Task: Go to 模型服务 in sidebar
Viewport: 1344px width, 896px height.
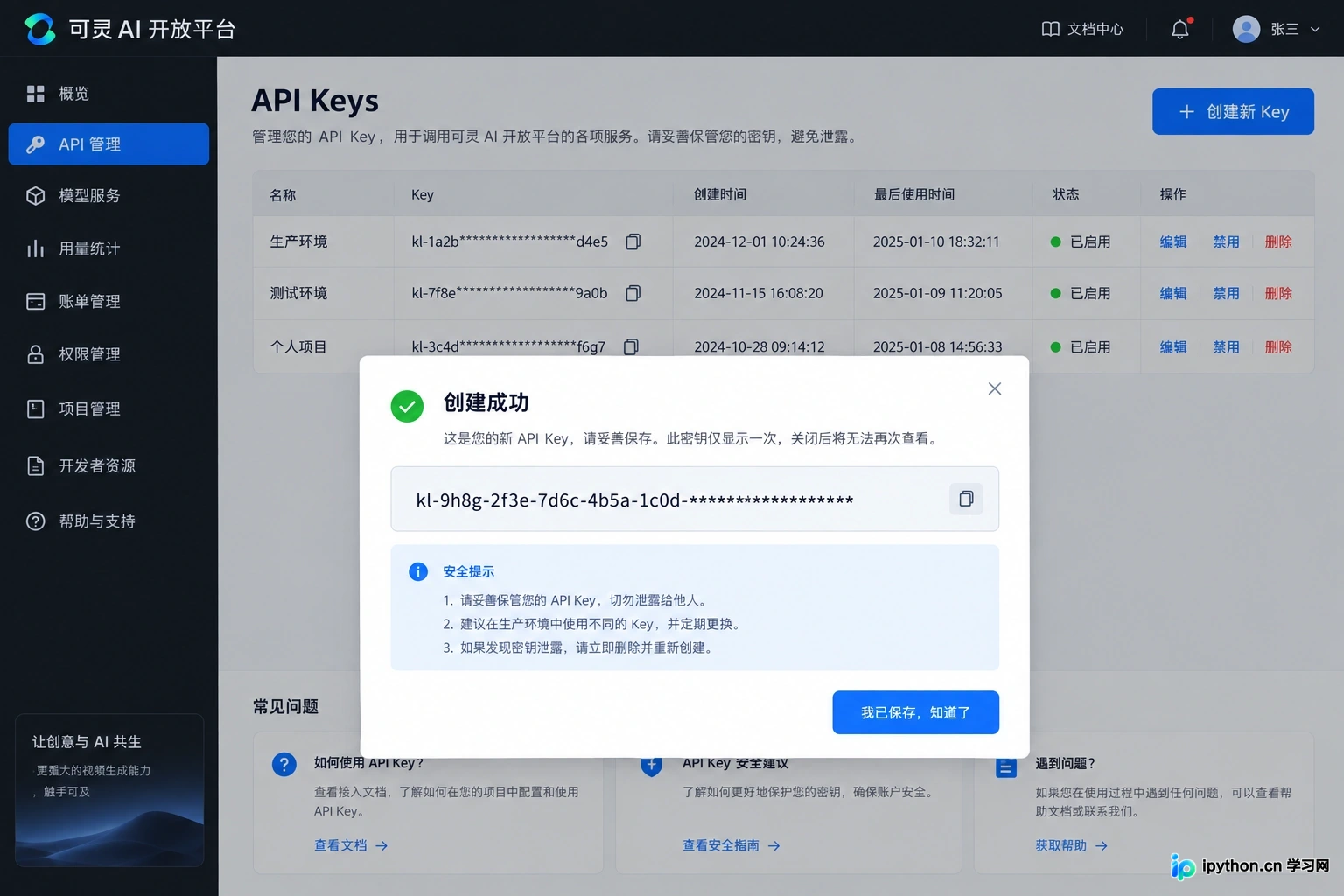Action: point(108,196)
